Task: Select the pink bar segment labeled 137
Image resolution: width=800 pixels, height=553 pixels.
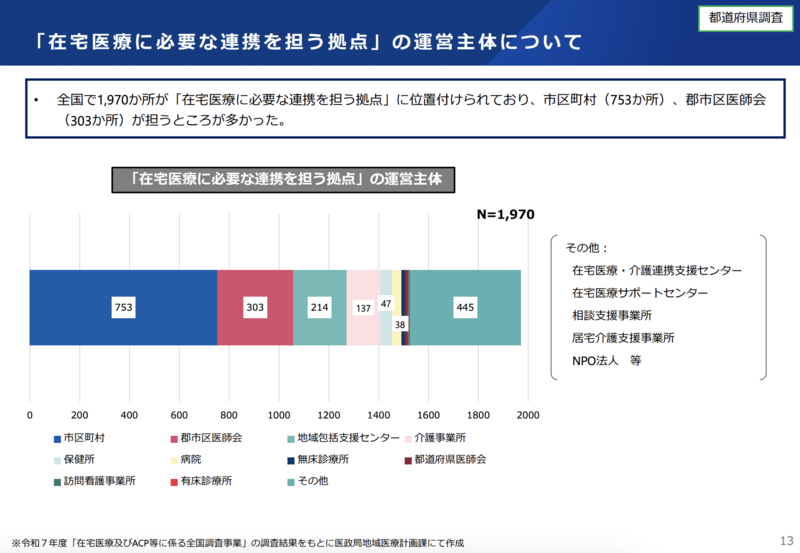Action: (363, 307)
